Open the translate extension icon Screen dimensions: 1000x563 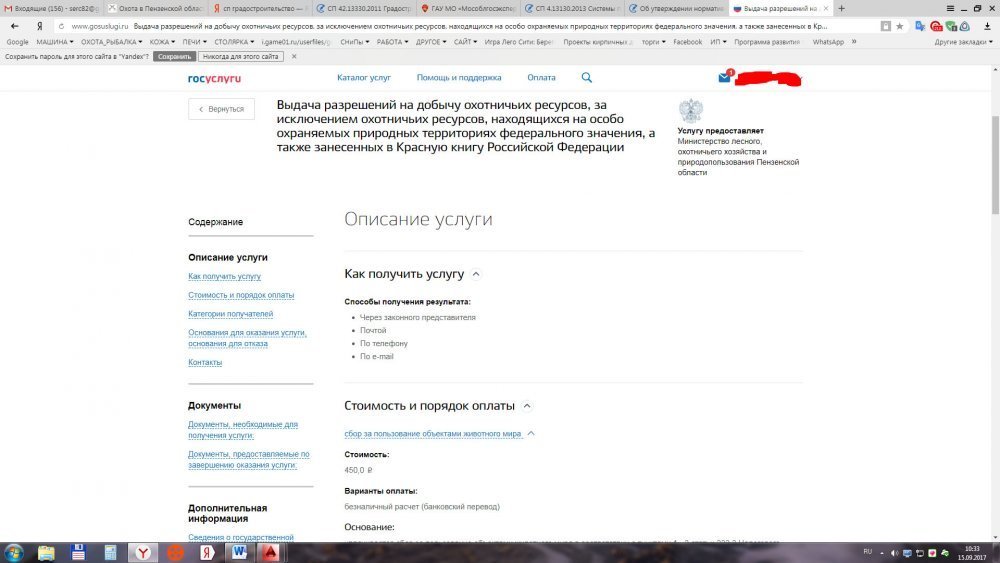(920, 26)
